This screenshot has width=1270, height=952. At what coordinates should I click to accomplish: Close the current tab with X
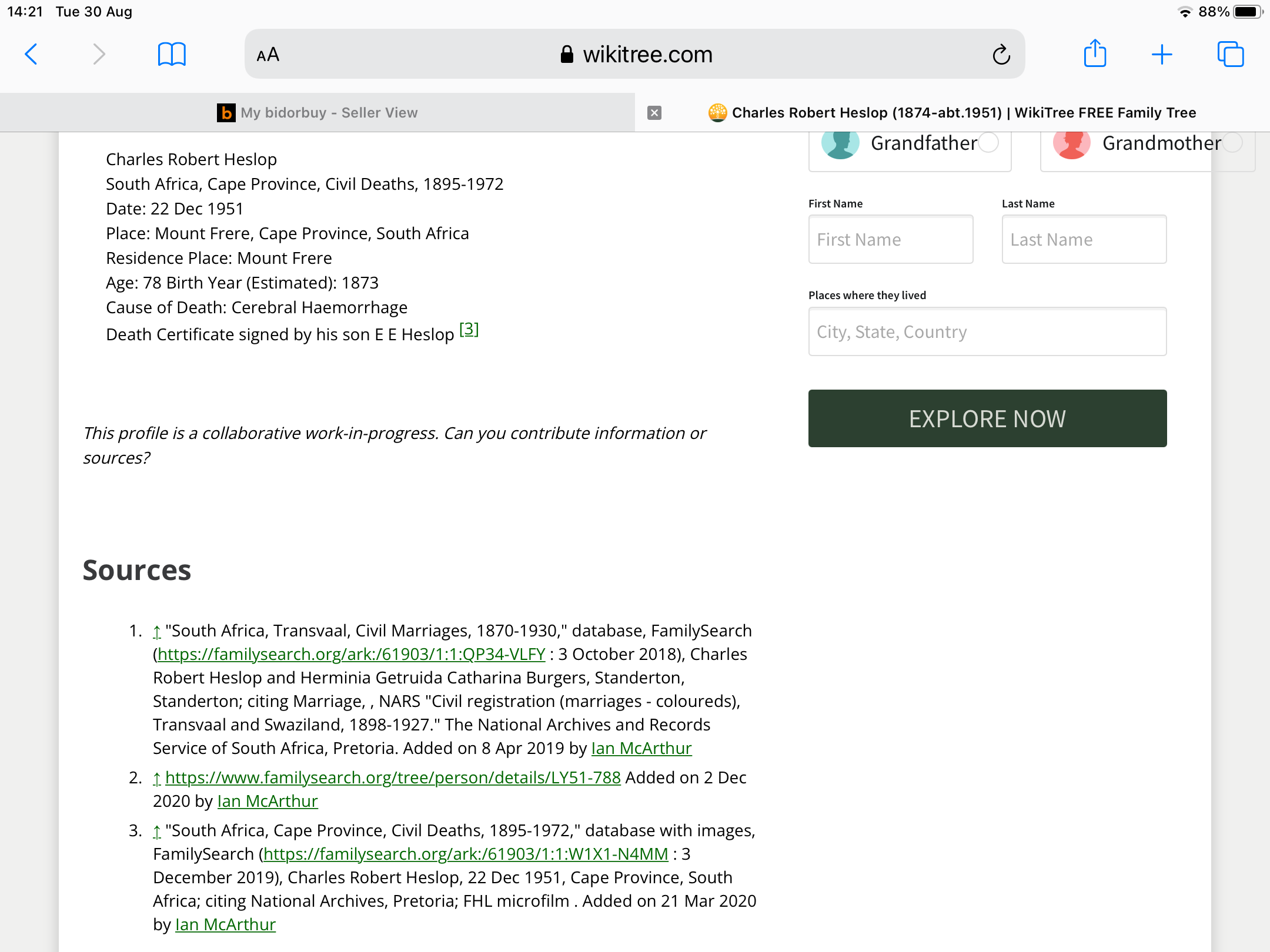pyautogui.click(x=654, y=113)
